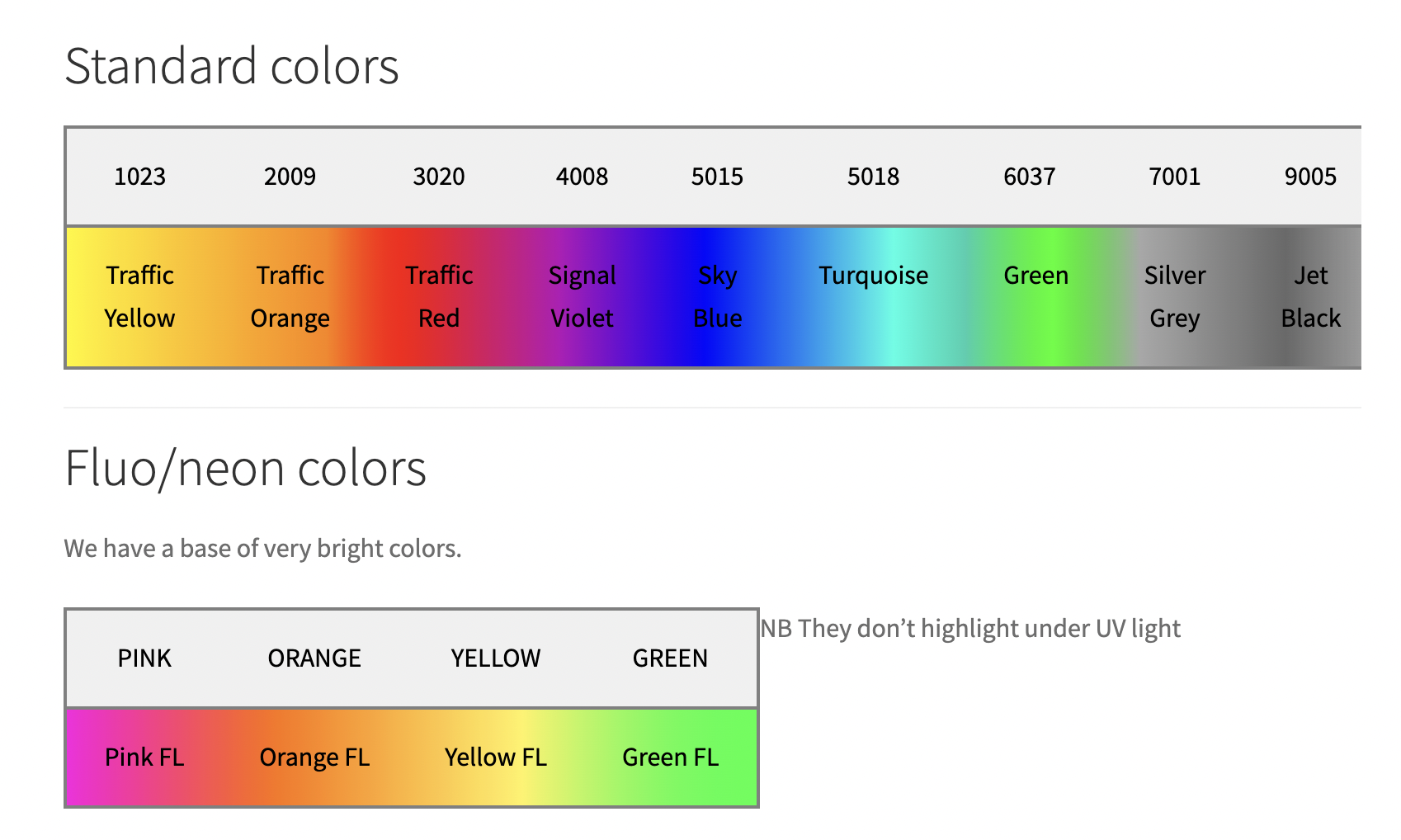The width and height of the screenshot is (1401, 840).
Task: Select the Silver Grey swatch
Action: pos(1174,296)
